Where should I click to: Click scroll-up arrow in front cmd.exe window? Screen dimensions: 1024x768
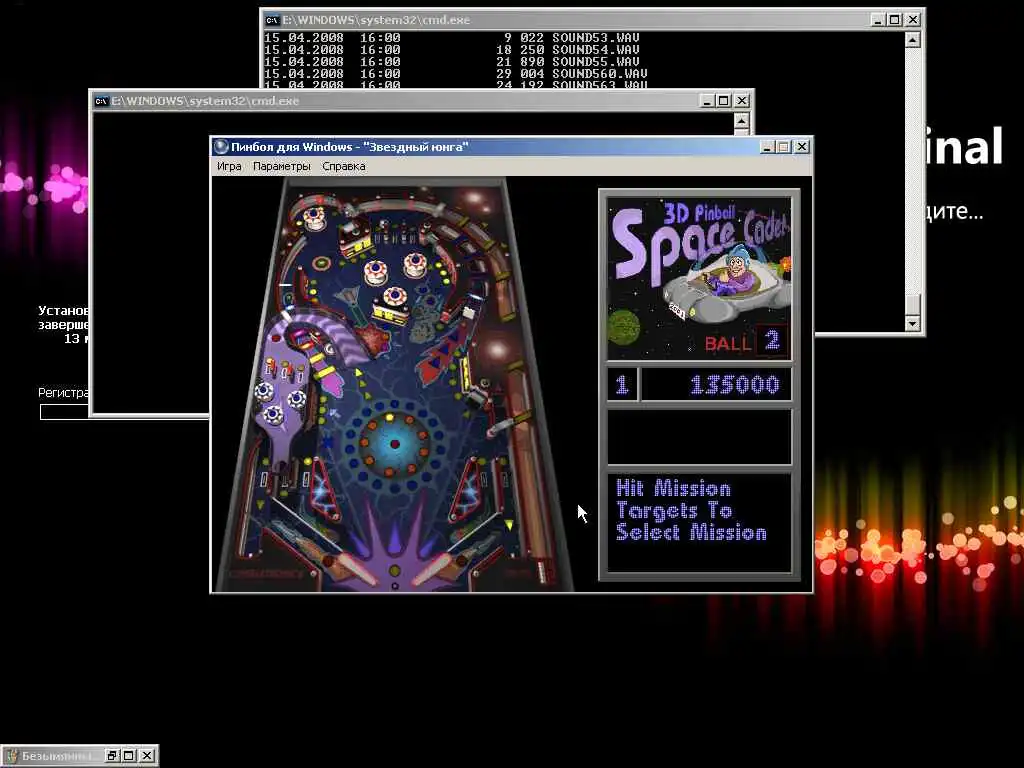coord(741,121)
